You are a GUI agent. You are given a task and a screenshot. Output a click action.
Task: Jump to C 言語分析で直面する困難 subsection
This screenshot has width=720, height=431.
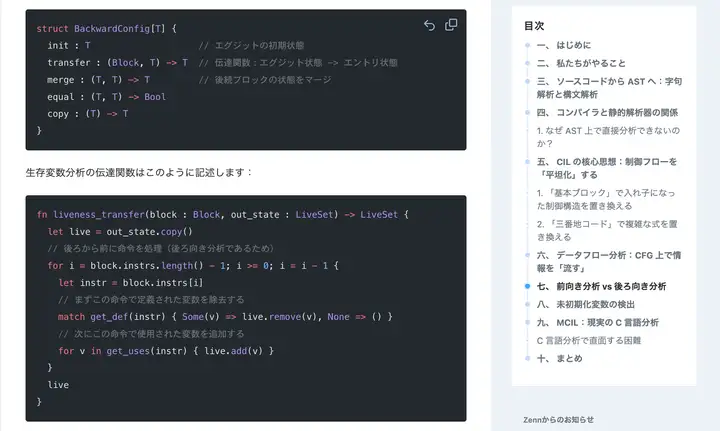click(589, 340)
